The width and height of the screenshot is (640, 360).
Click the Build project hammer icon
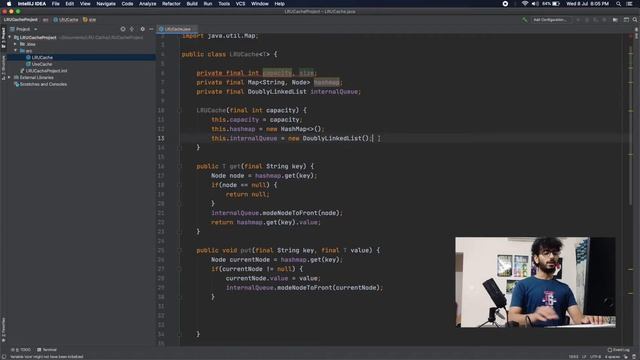pos(524,20)
